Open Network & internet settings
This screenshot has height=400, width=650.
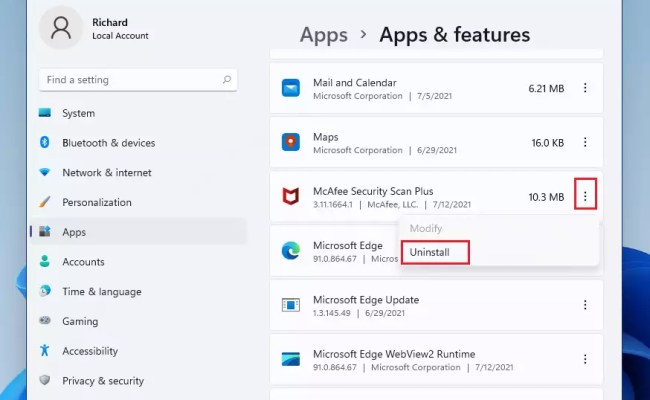click(139, 172)
